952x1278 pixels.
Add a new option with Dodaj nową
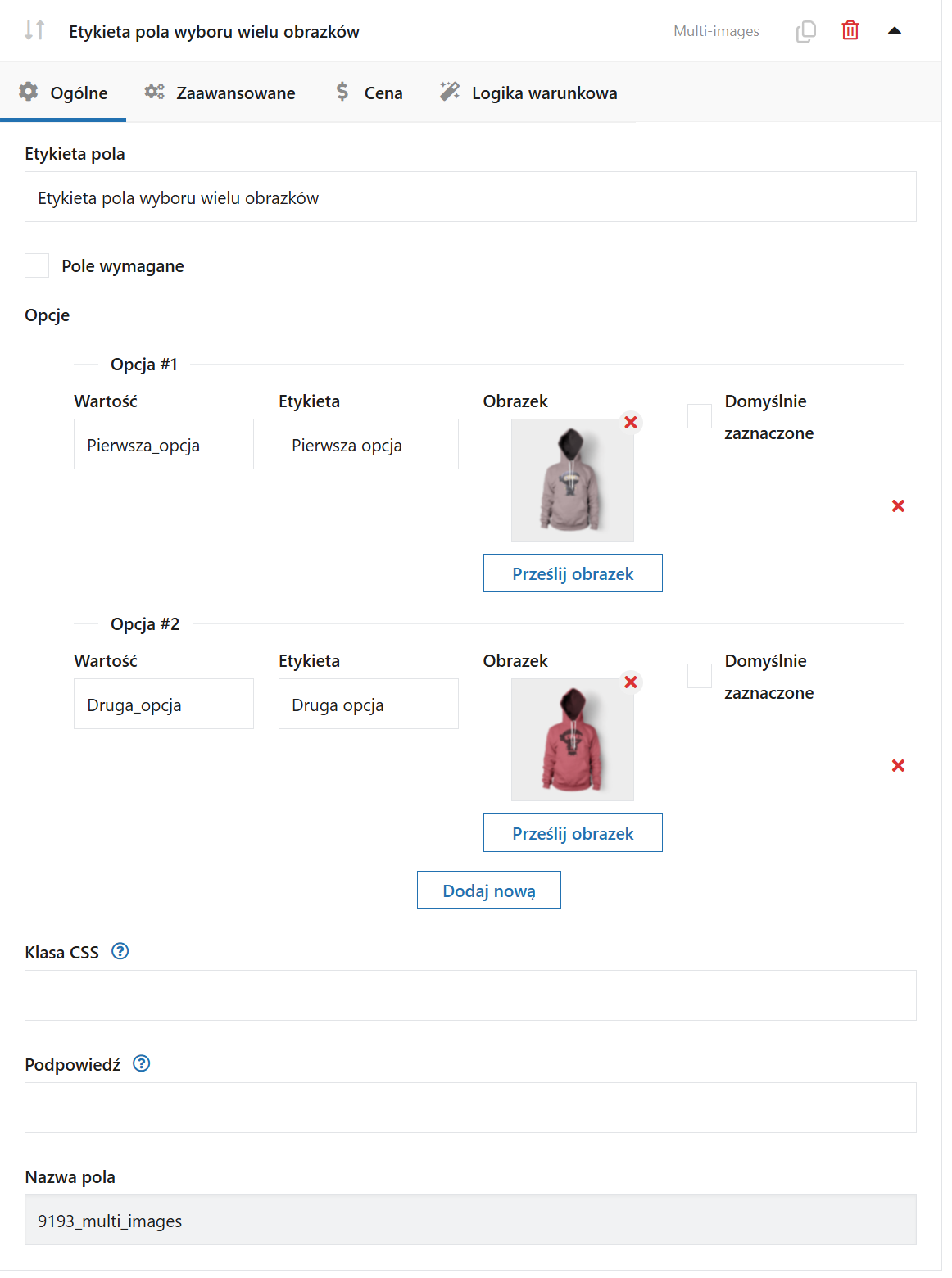(489, 891)
